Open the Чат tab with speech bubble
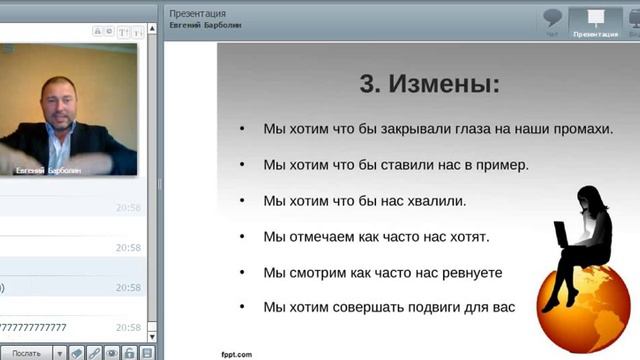Viewport: 640px width, 360px height. pos(552,24)
